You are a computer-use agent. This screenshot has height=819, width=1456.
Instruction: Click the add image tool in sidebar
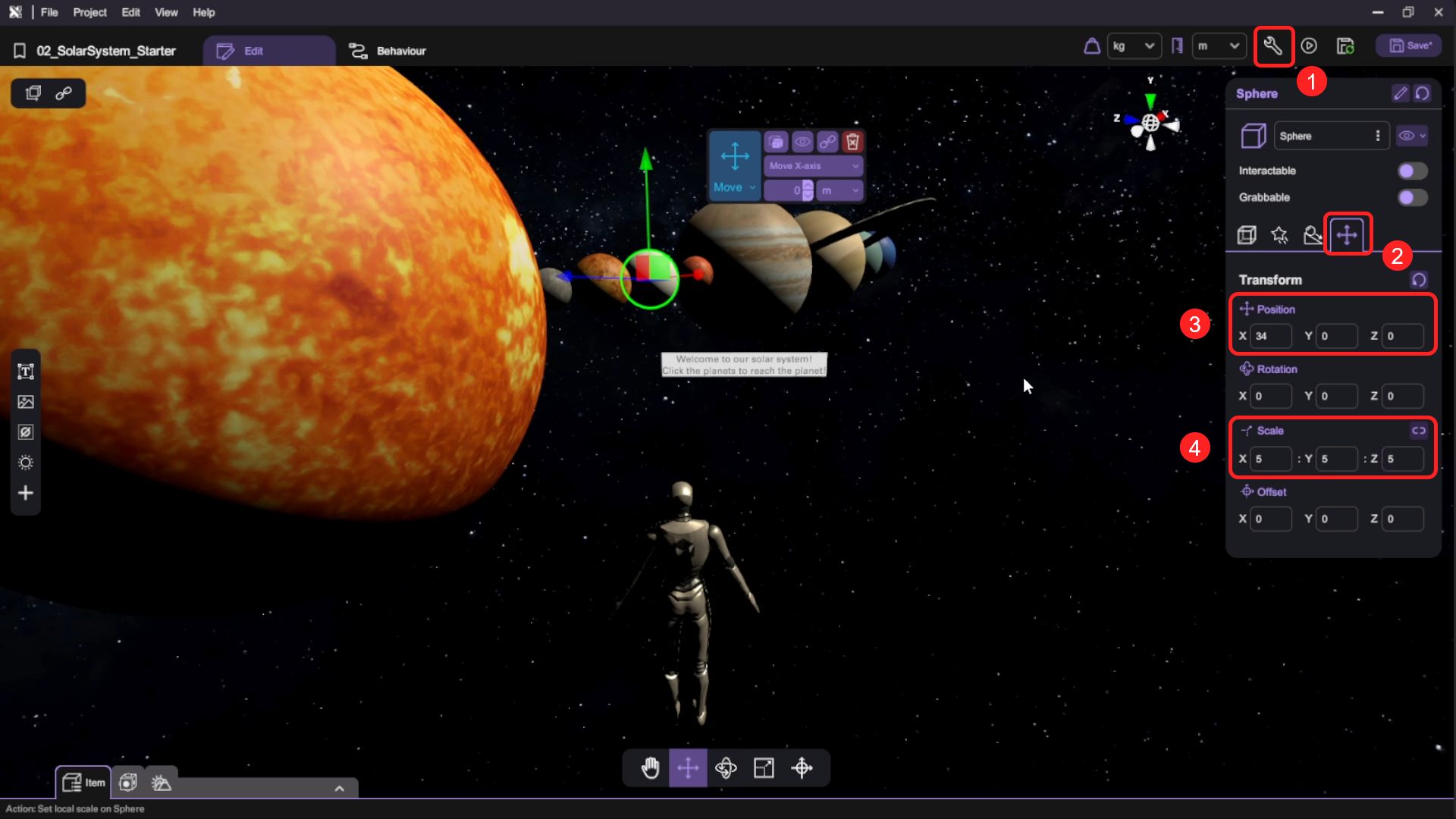(x=26, y=402)
